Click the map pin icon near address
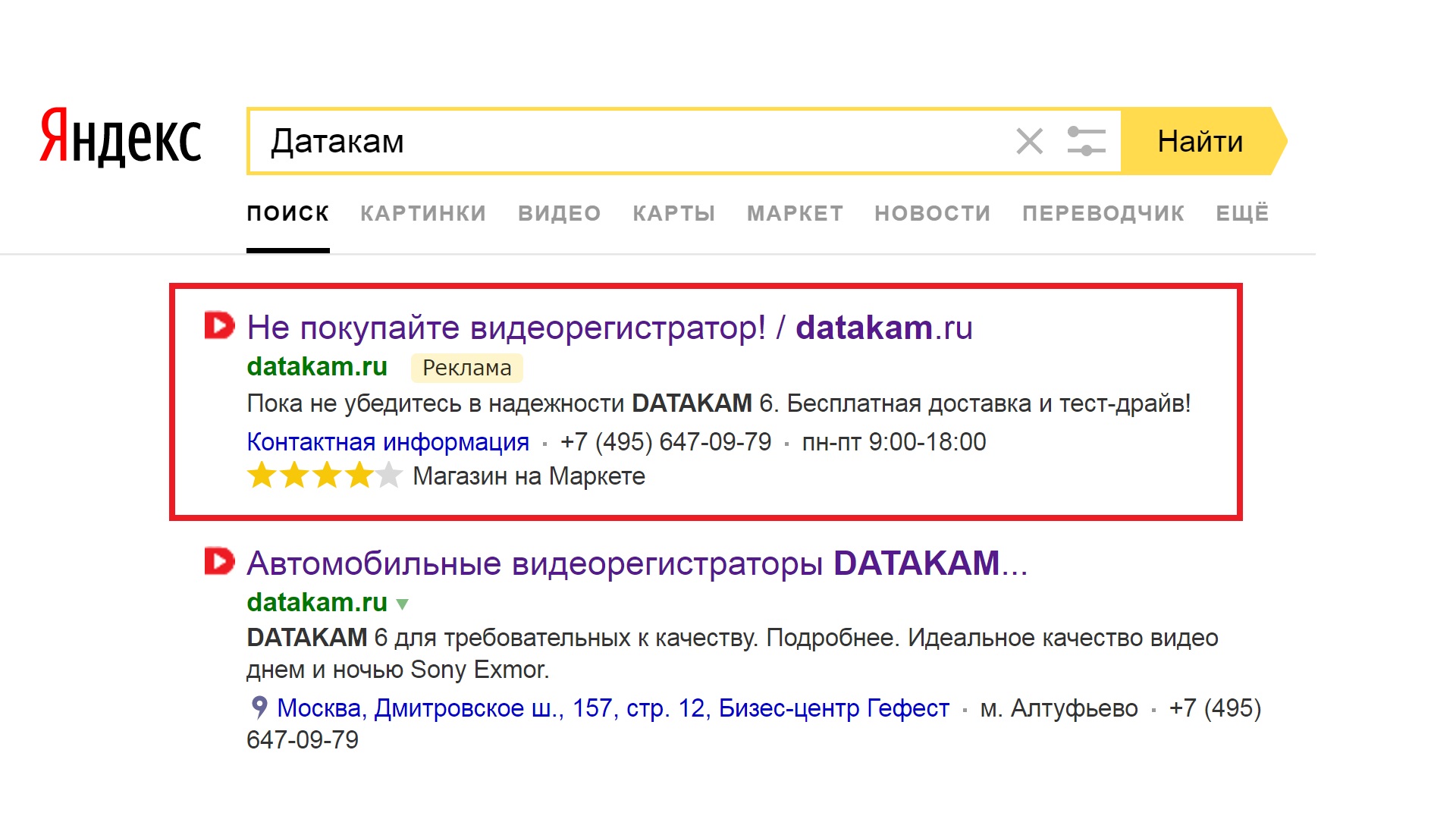The height and width of the screenshot is (819, 1456). tap(259, 708)
